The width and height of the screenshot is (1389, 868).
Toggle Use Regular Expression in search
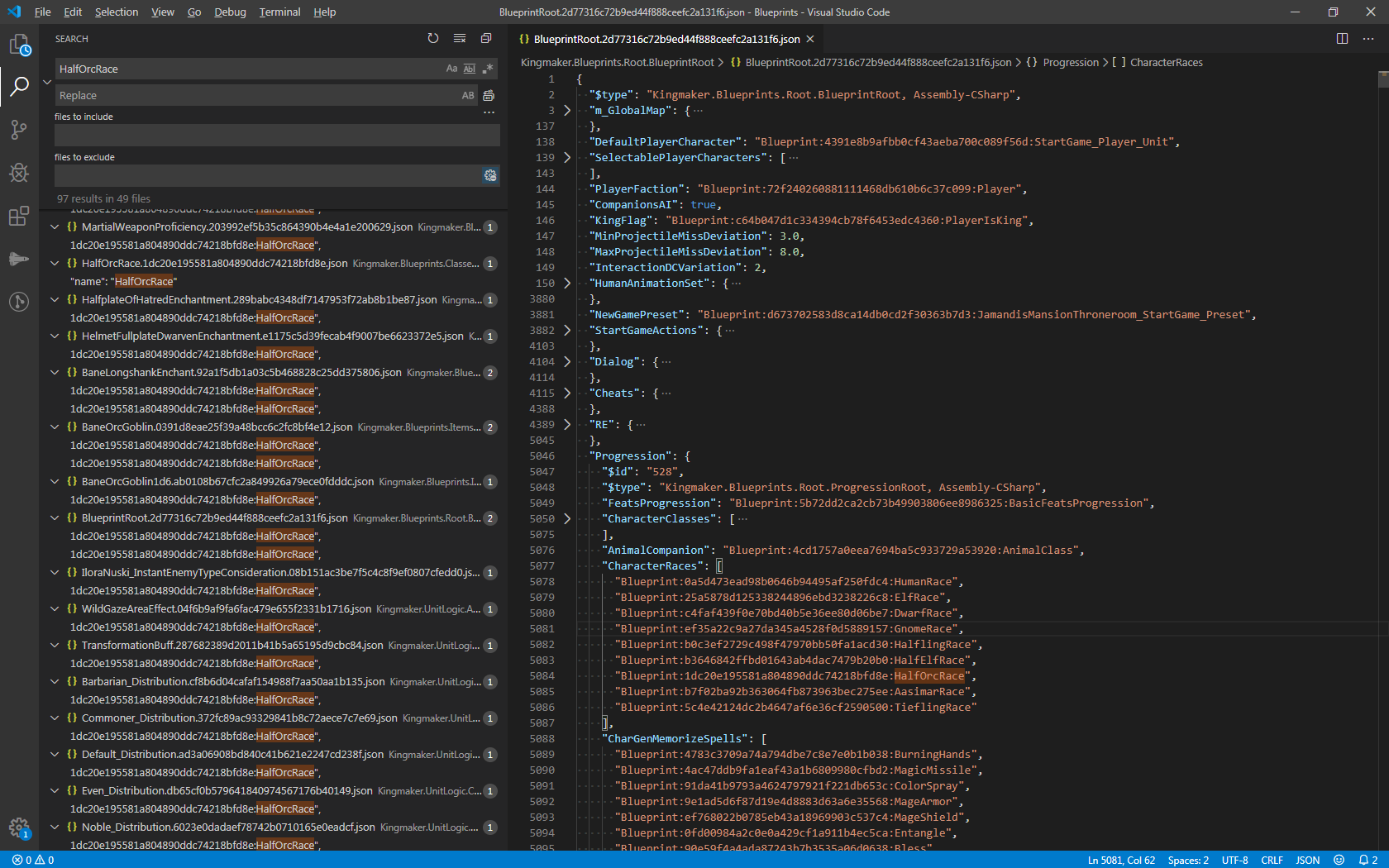point(488,69)
